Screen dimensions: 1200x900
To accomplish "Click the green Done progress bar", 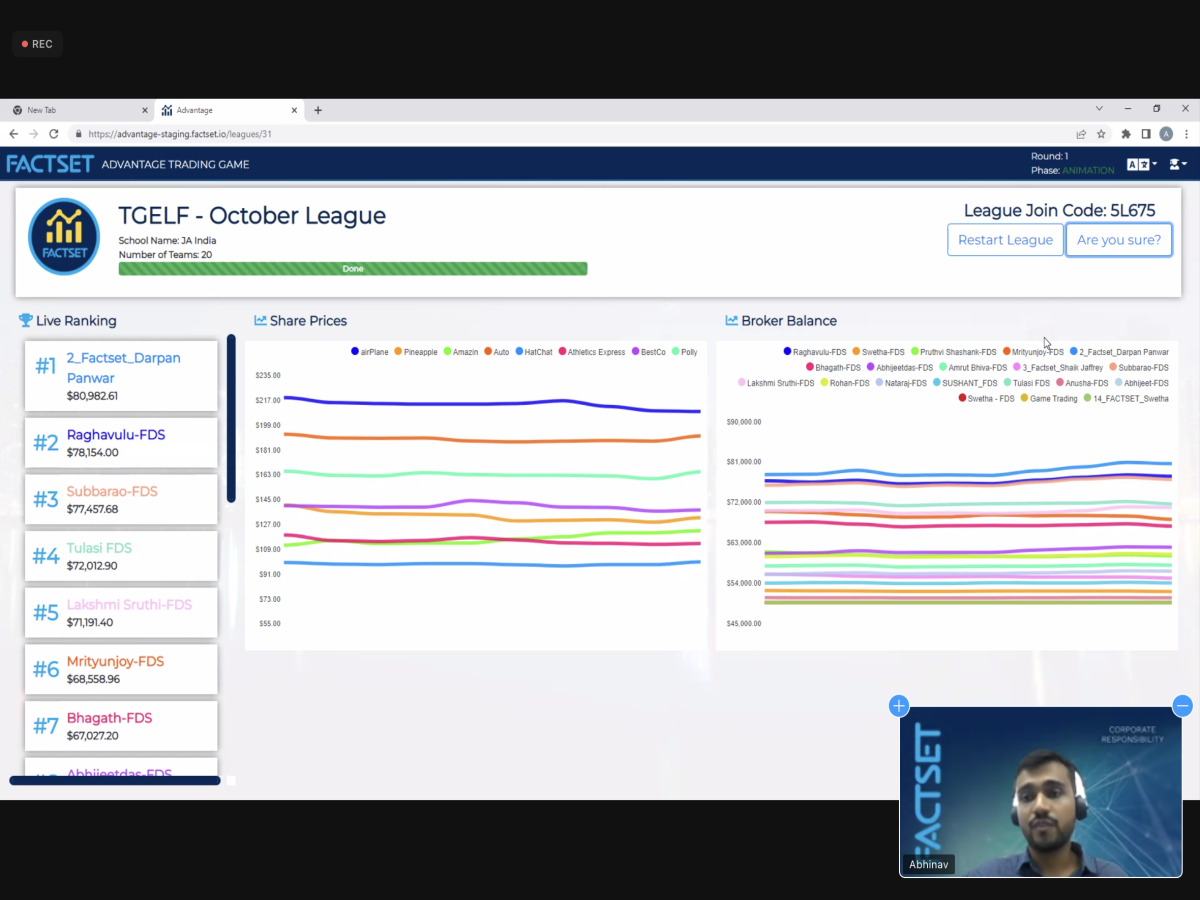I will click(353, 269).
